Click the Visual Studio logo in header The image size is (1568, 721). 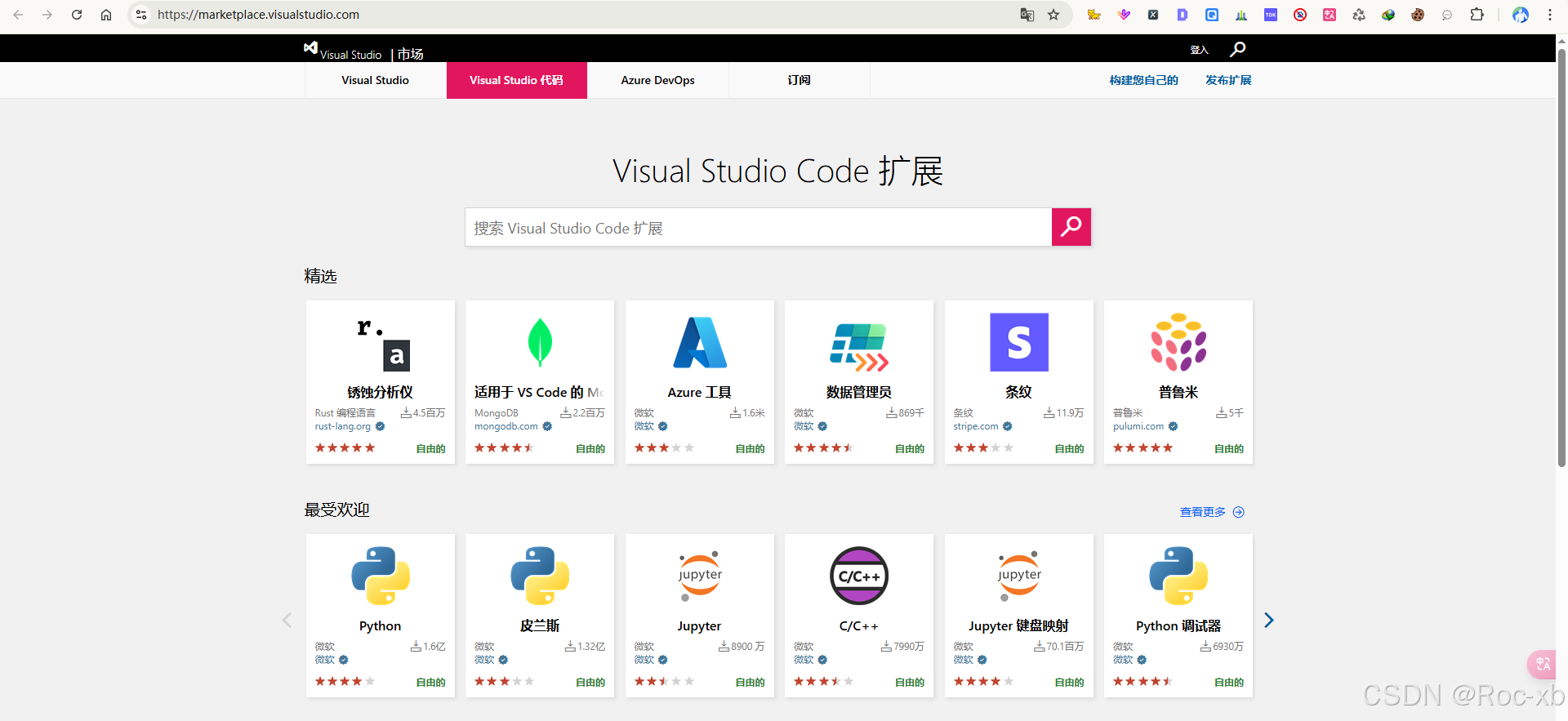coord(343,51)
